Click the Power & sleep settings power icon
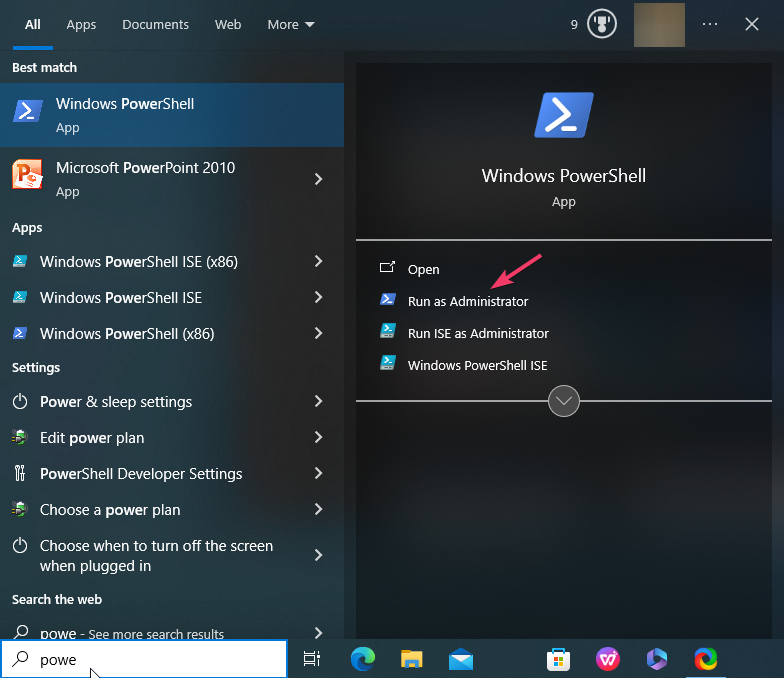 20,401
